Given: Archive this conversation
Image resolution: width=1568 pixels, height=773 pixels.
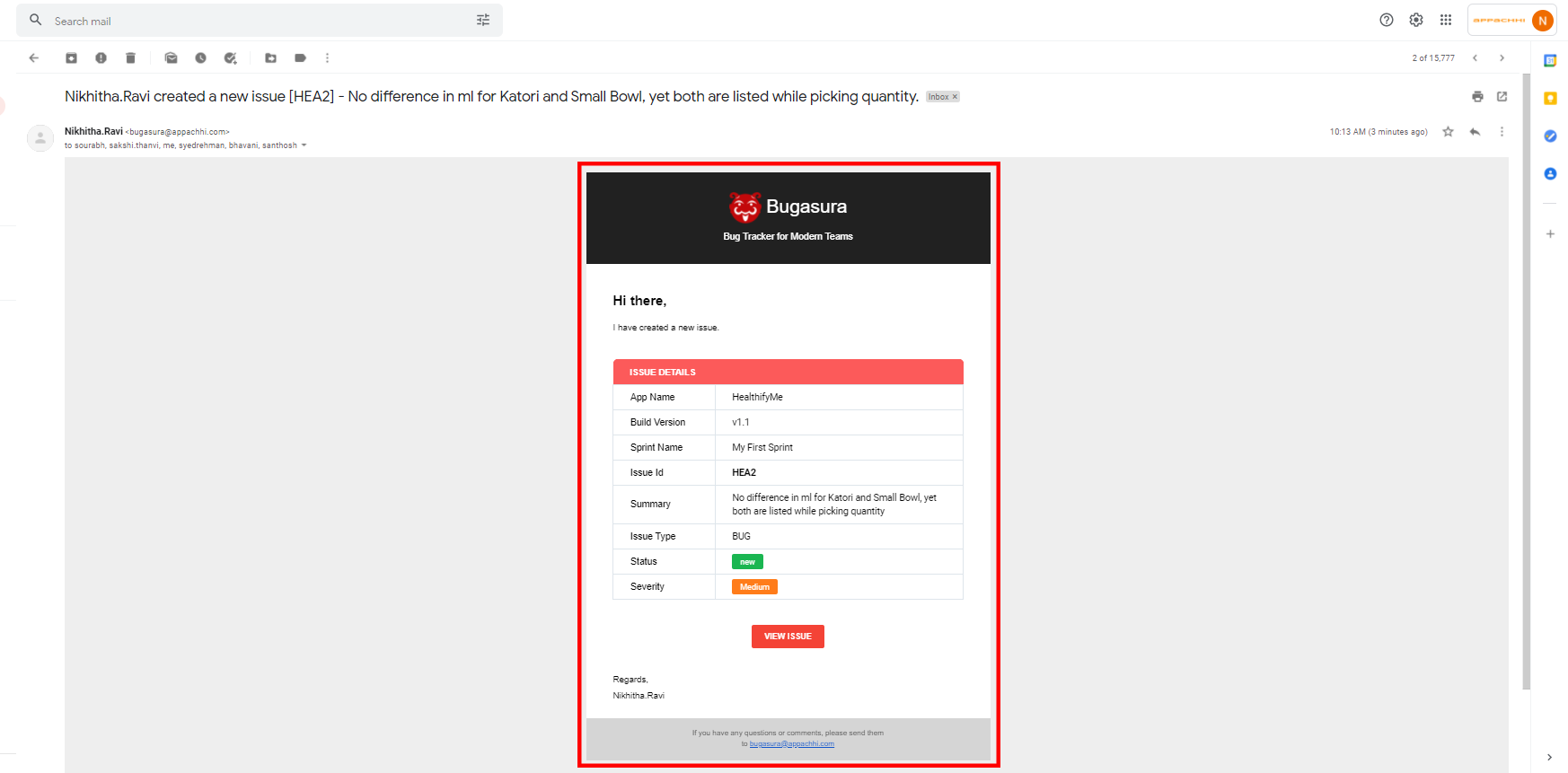Looking at the screenshot, I should 71,58.
